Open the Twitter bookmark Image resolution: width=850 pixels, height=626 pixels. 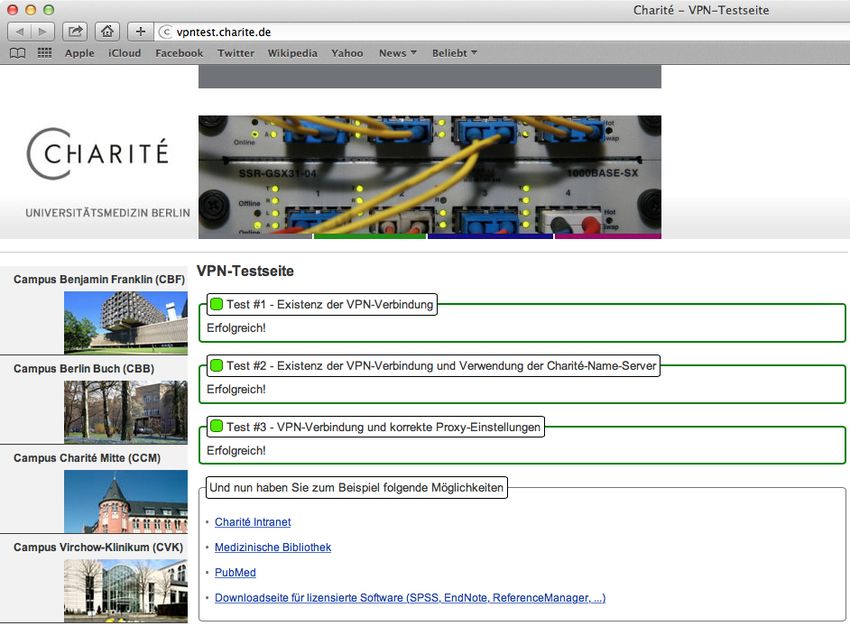tap(236, 53)
